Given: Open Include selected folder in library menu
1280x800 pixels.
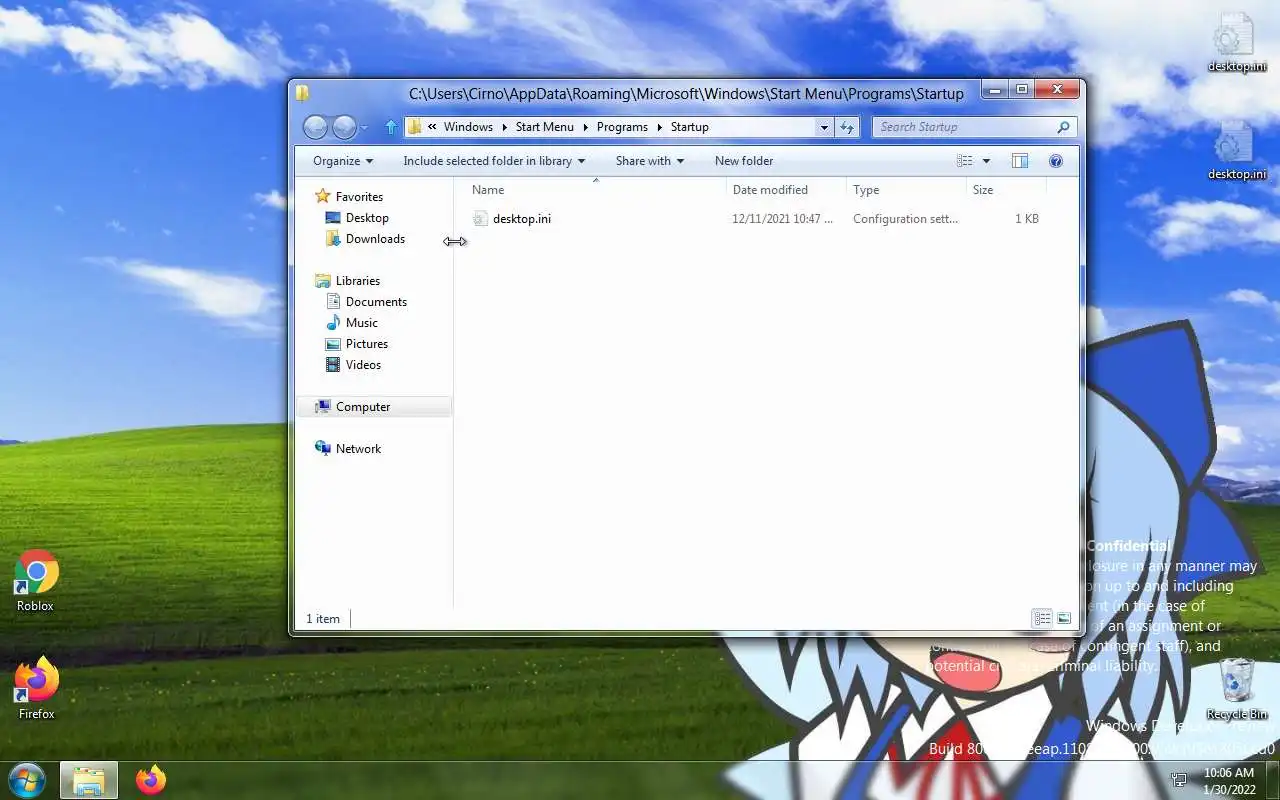Looking at the screenshot, I should tap(494, 161).
